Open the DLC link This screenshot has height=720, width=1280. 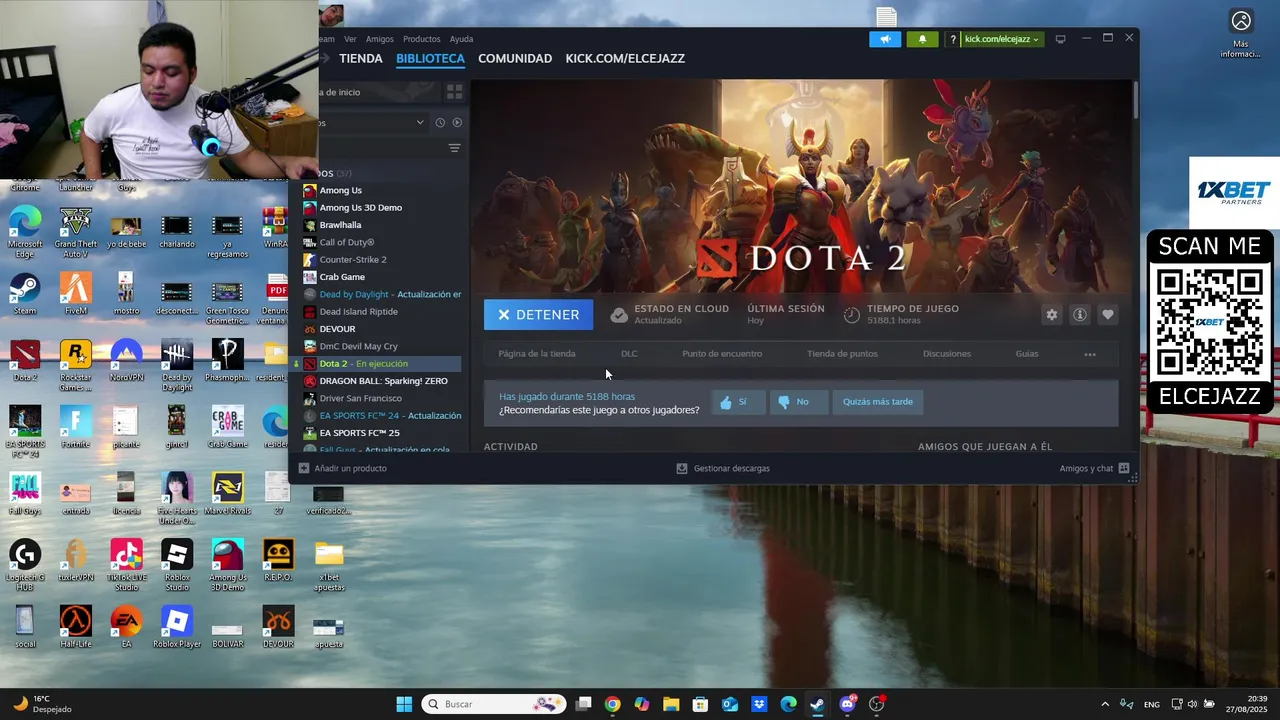629,354
